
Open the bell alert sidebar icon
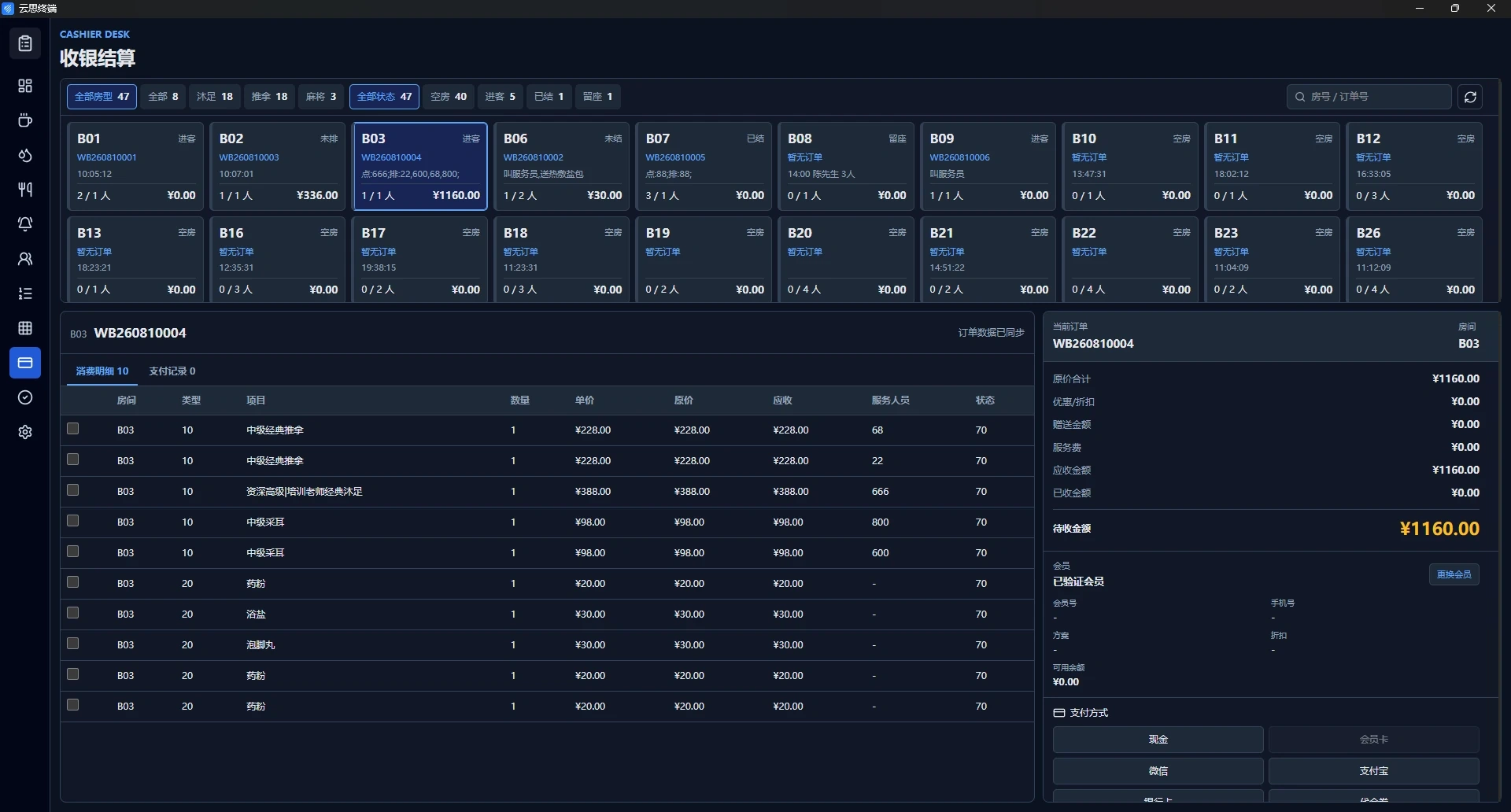(25, 224)
